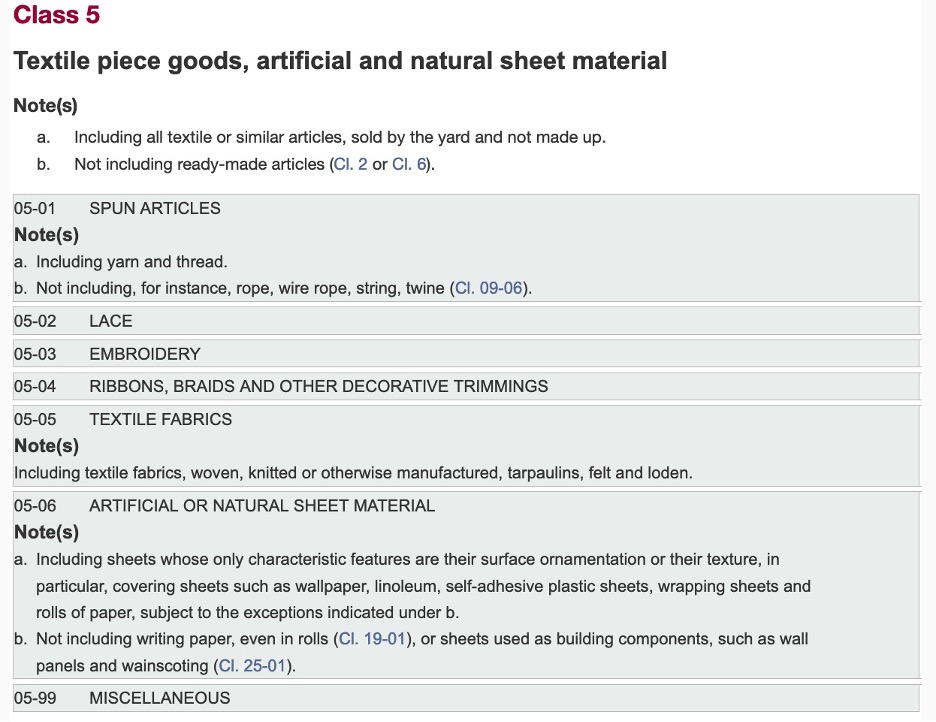Select 05-06 ARTIFICIAL OR NATURAL SHEET MATERIAL
The height and width of the screenshot is (722, 936).
tap(261, 506)
